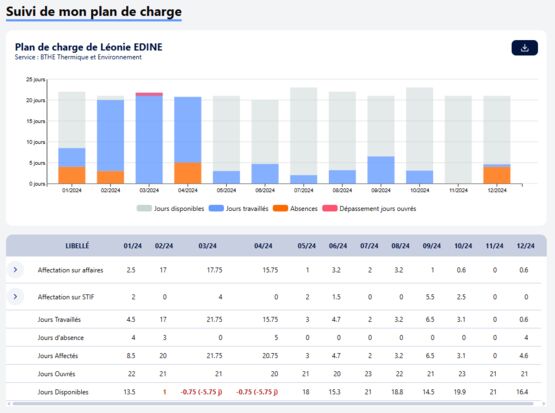The width and height of the screenshot is (555, 413).
Task: Click the 12/24 column header
Action: pos(526,246)
